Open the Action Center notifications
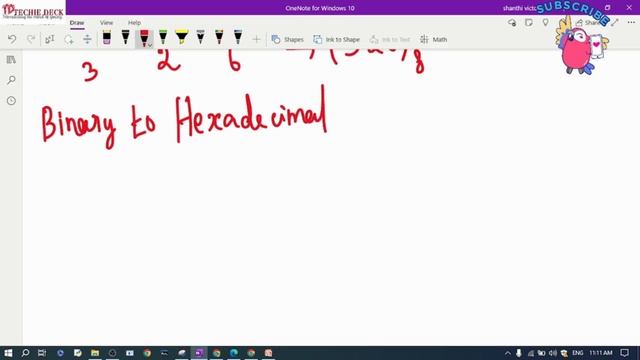 coord(624,353)
